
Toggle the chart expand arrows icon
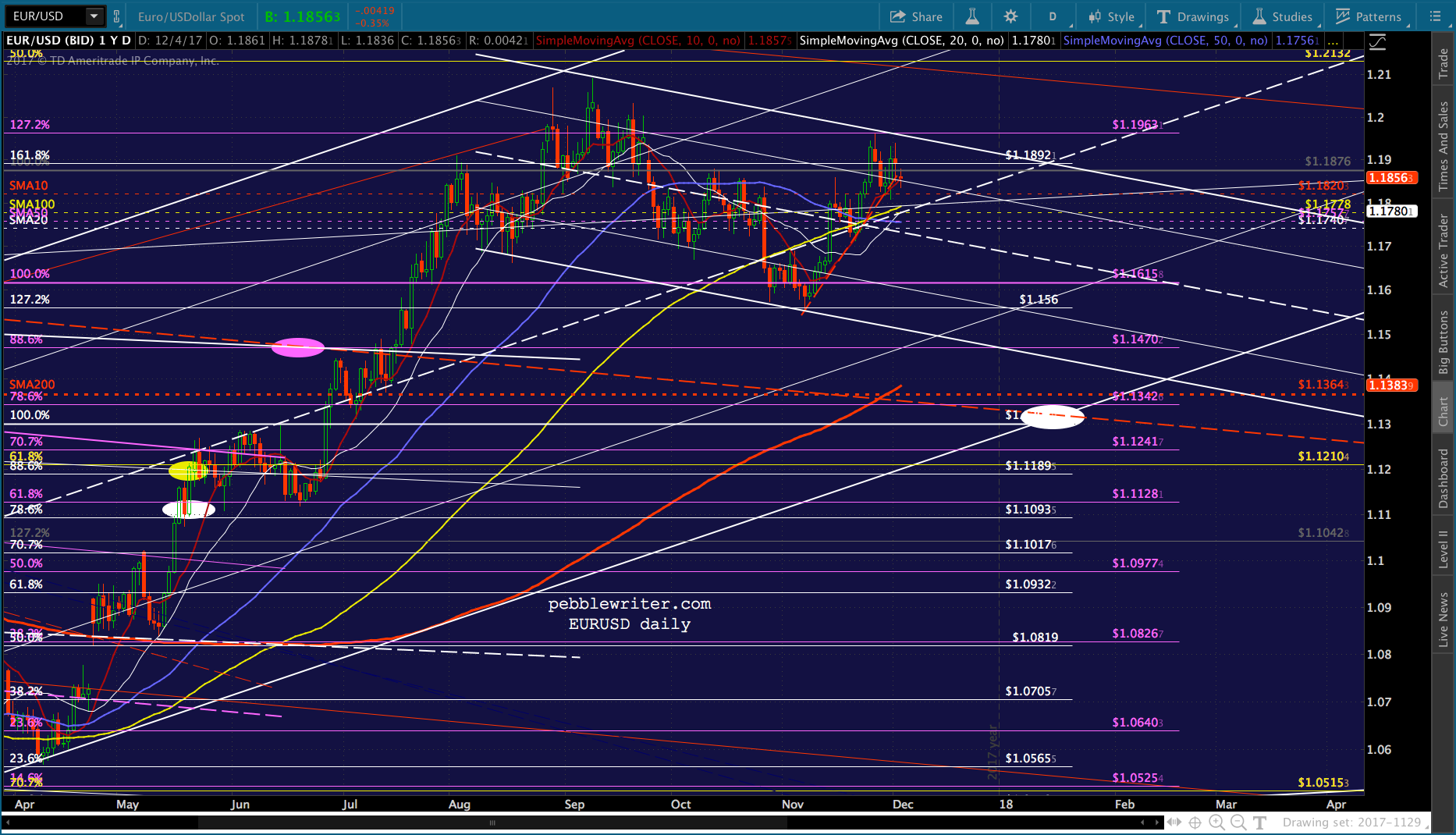(1175, 823)
